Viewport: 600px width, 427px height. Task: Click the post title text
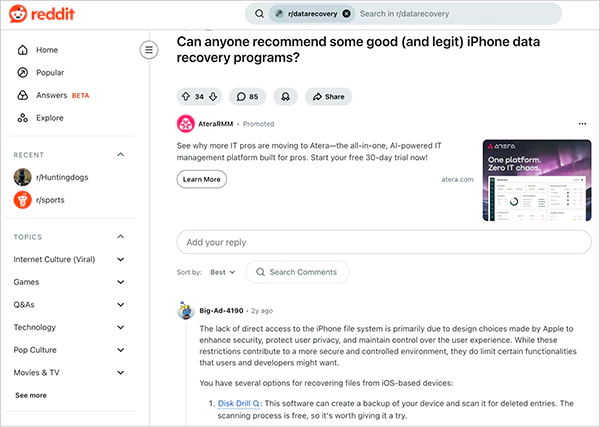[358, 50]
